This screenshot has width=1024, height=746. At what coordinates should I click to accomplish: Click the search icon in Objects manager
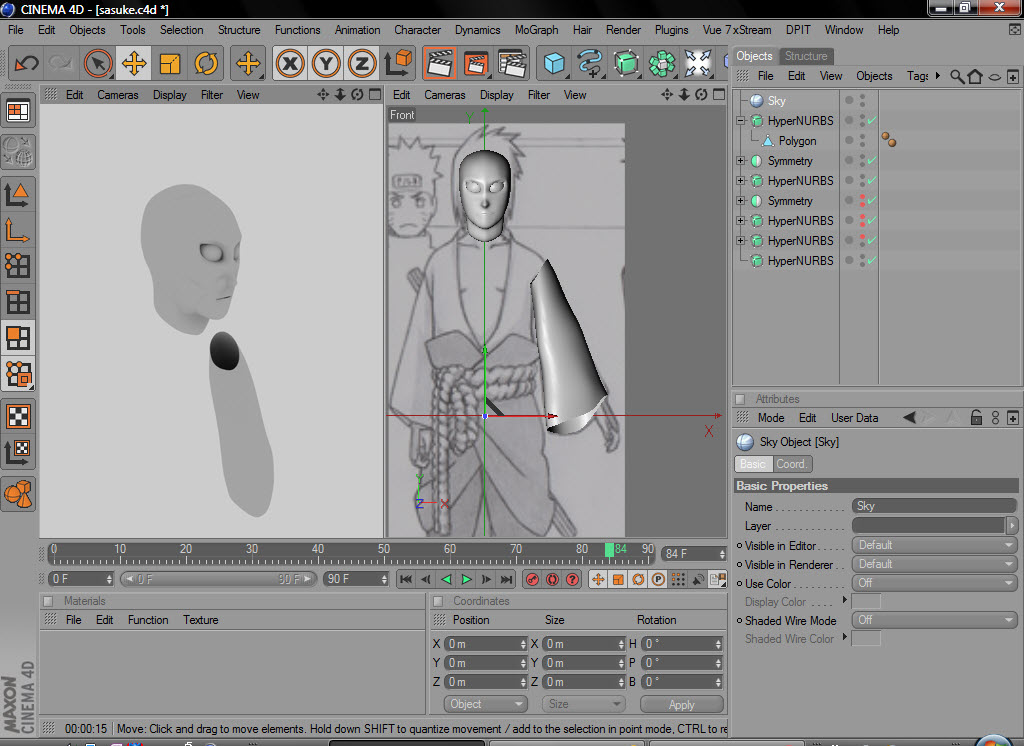tap(957, 76)
